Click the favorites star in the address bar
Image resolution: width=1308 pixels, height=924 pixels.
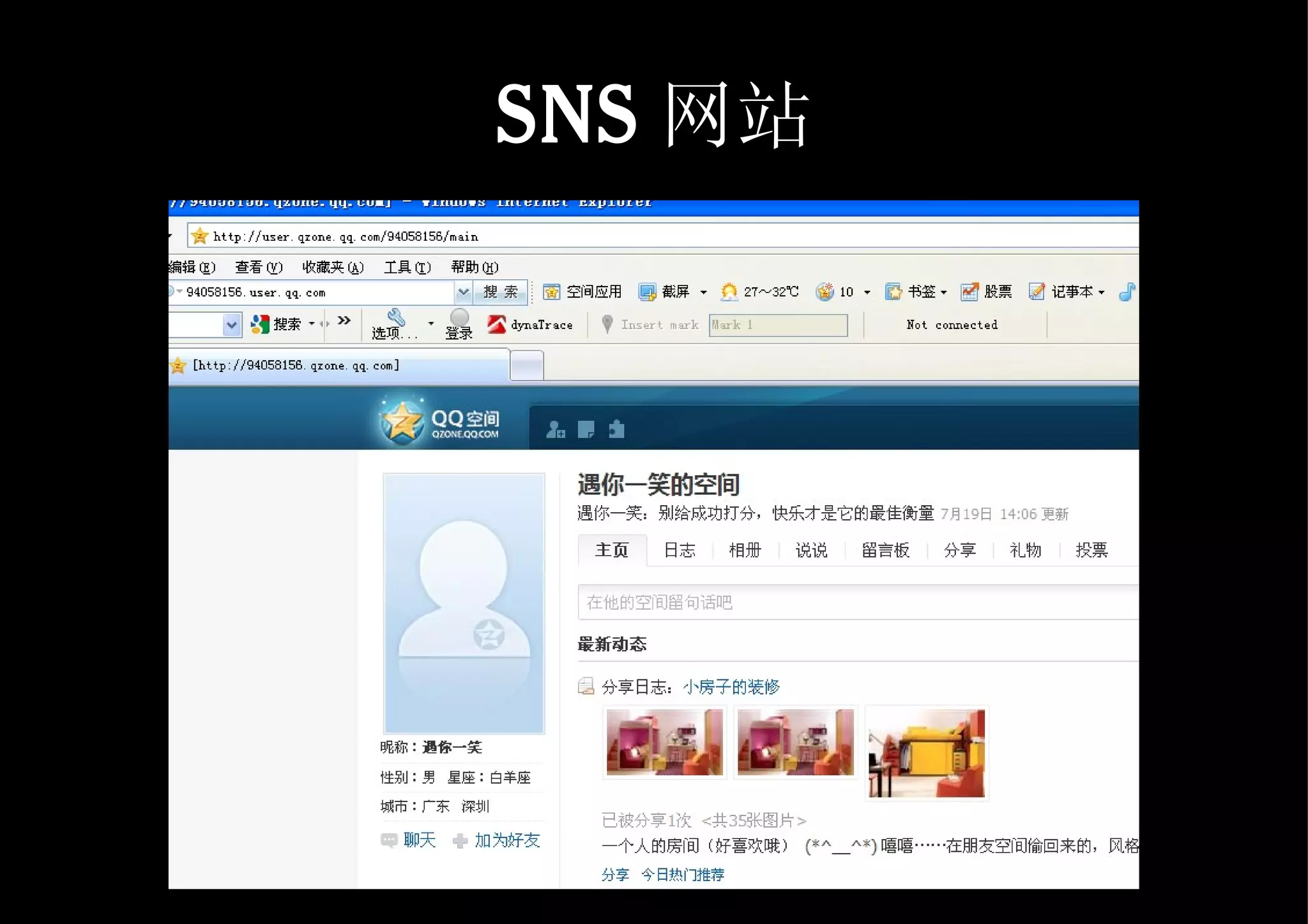pyautogui.click(x=200, y=236)
